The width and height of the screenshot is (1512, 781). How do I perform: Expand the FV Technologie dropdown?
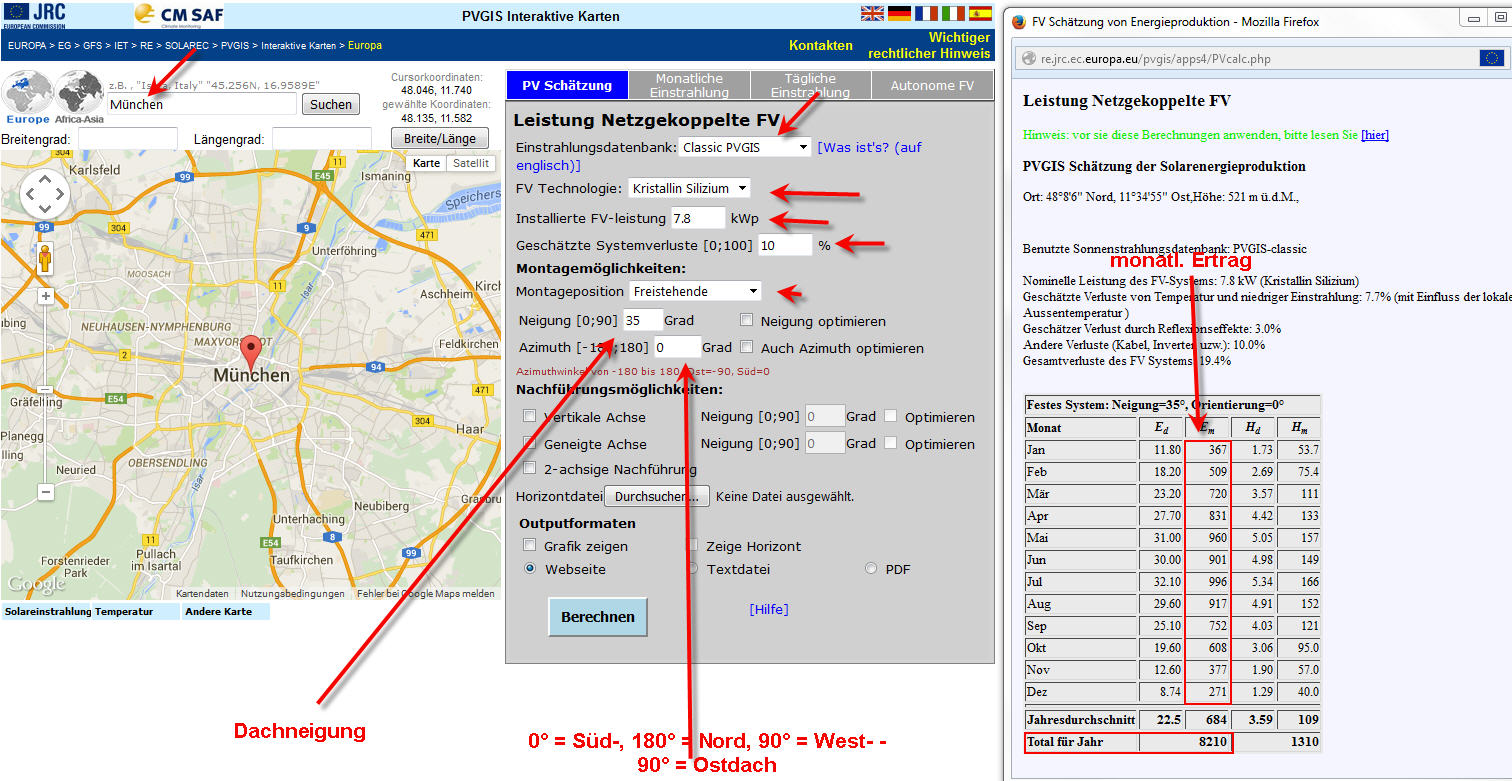coord(689,188)
